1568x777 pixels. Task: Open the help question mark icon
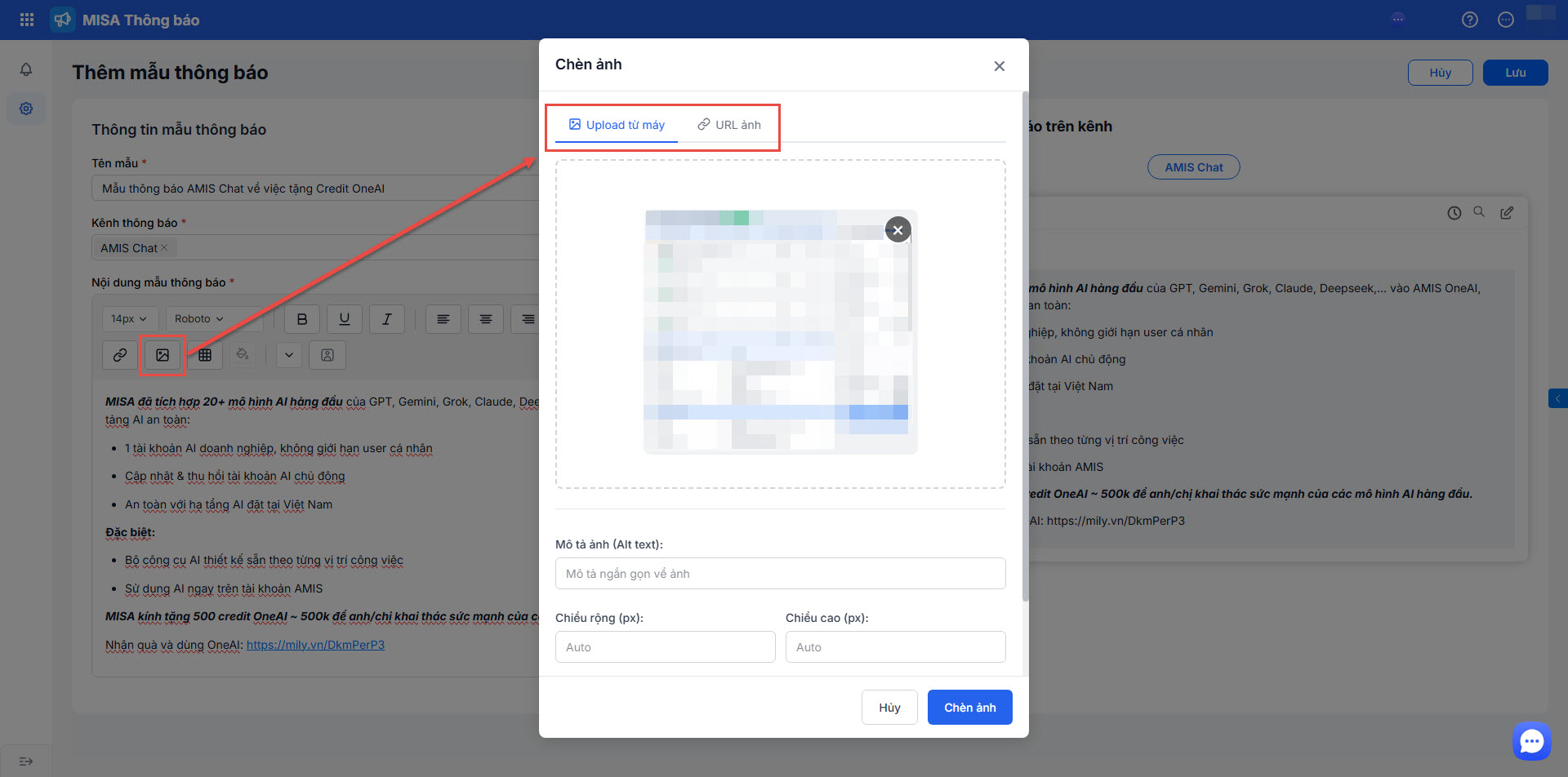[1470, 20]
